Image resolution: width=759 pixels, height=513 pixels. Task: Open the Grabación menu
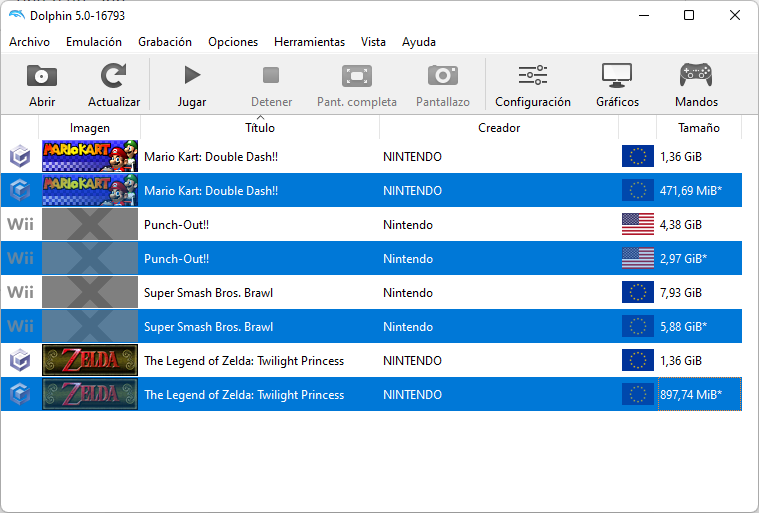[x=165, y=42]
